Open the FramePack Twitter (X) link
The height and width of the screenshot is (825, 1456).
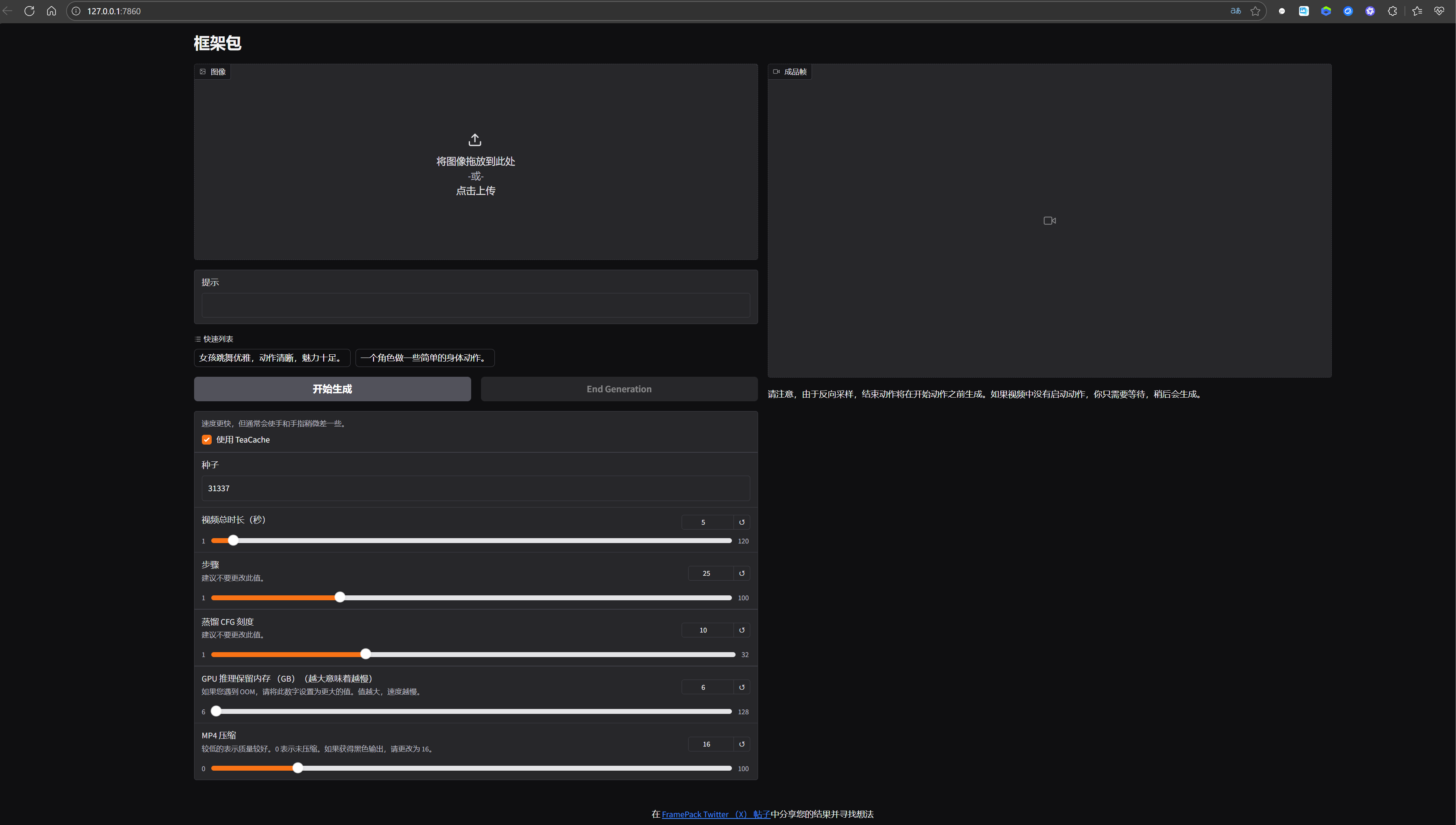click(x=716, y=814)
